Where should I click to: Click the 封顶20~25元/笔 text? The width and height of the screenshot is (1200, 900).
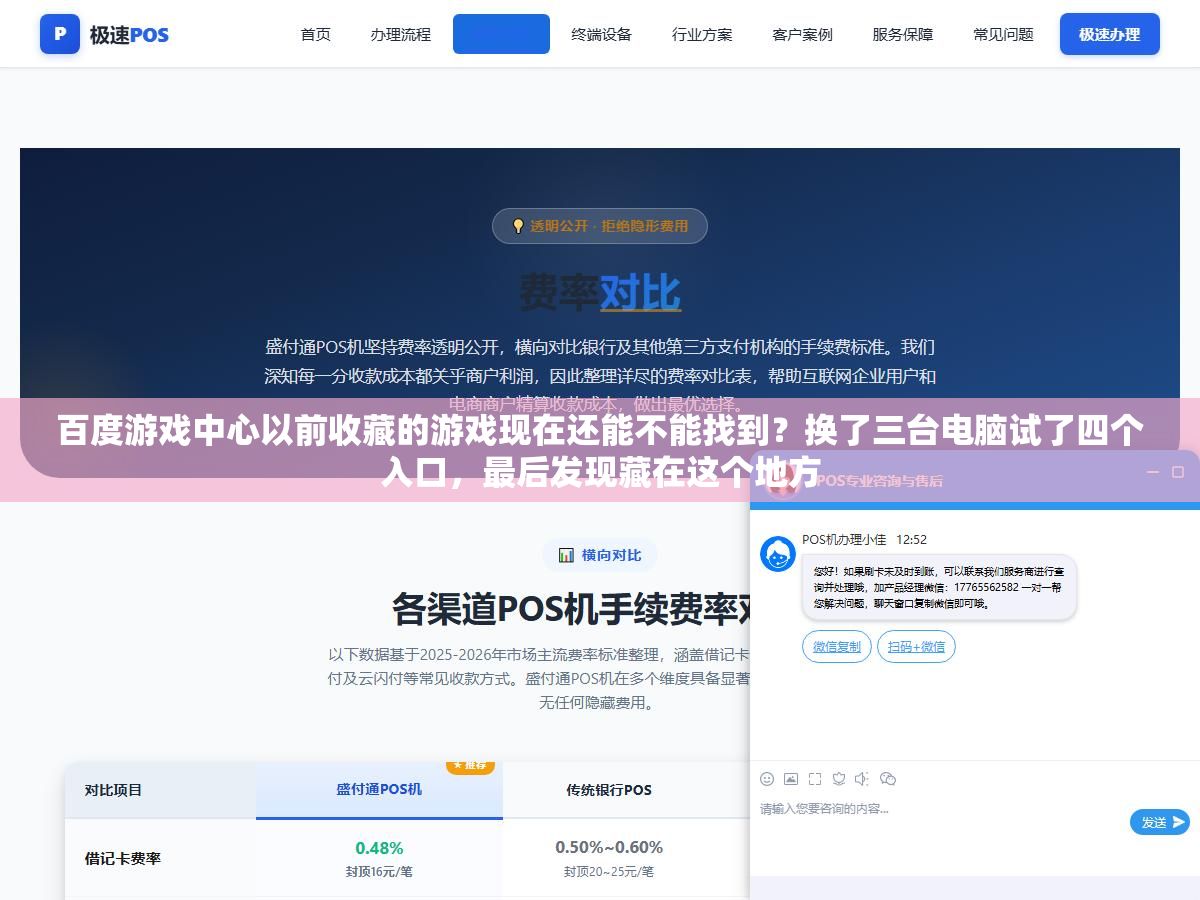point(609,872)
